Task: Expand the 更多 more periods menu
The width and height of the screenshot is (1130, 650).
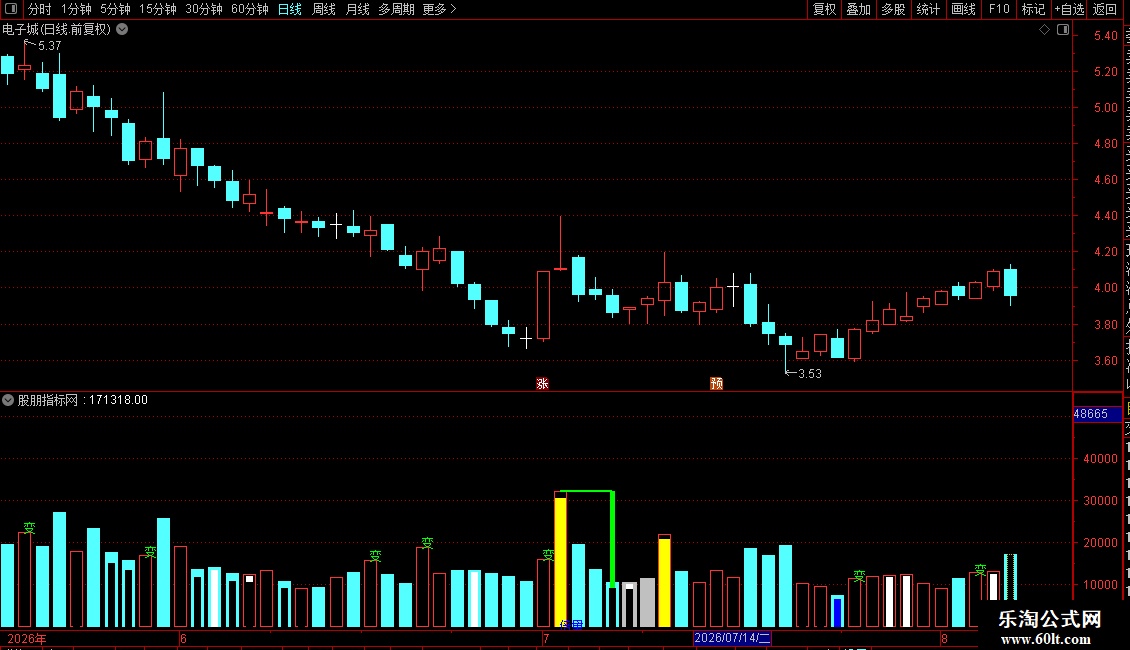Action: pyautogui.click(x=439, y=9)
